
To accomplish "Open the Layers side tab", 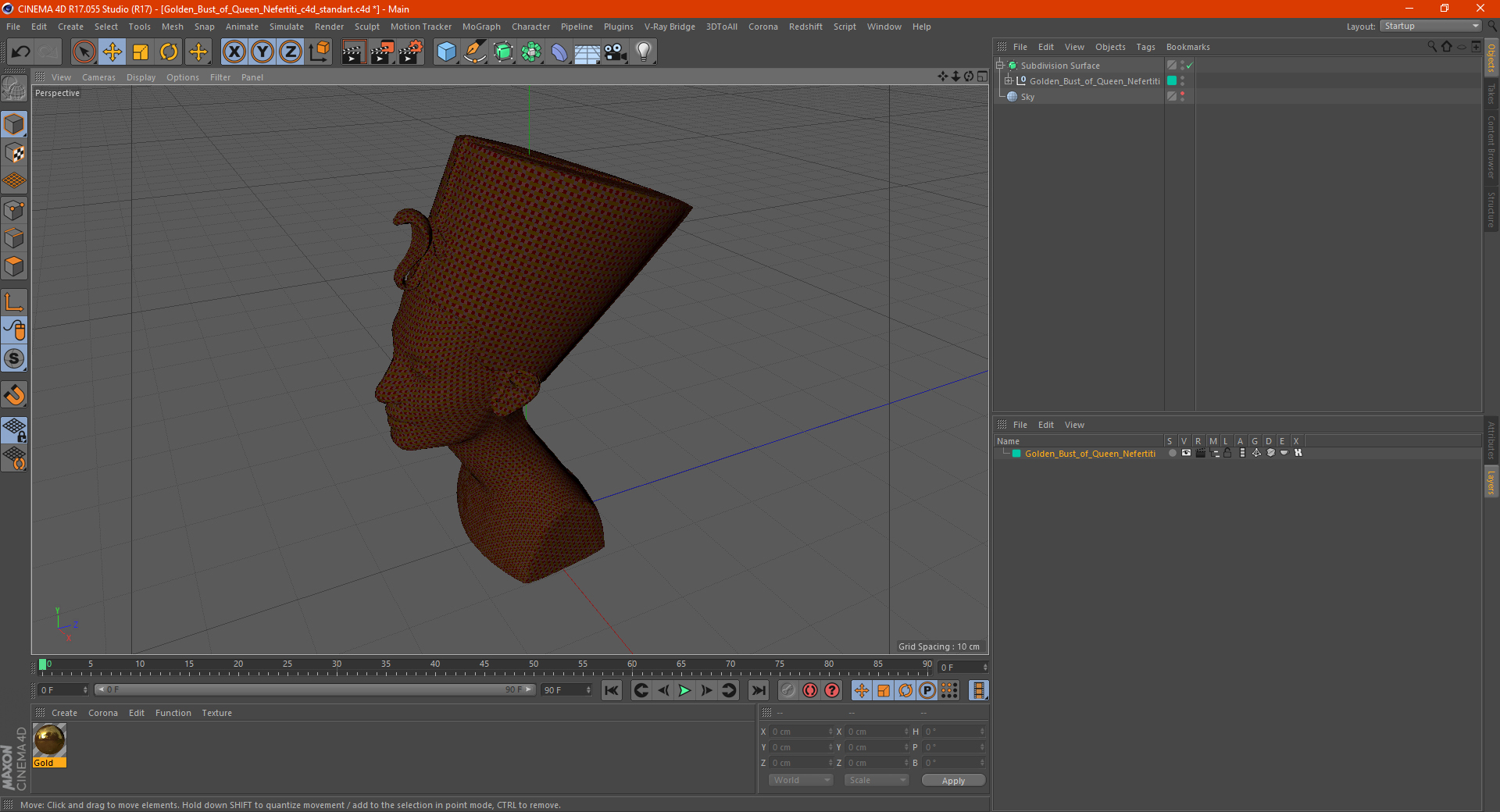I will (1491, 483).
